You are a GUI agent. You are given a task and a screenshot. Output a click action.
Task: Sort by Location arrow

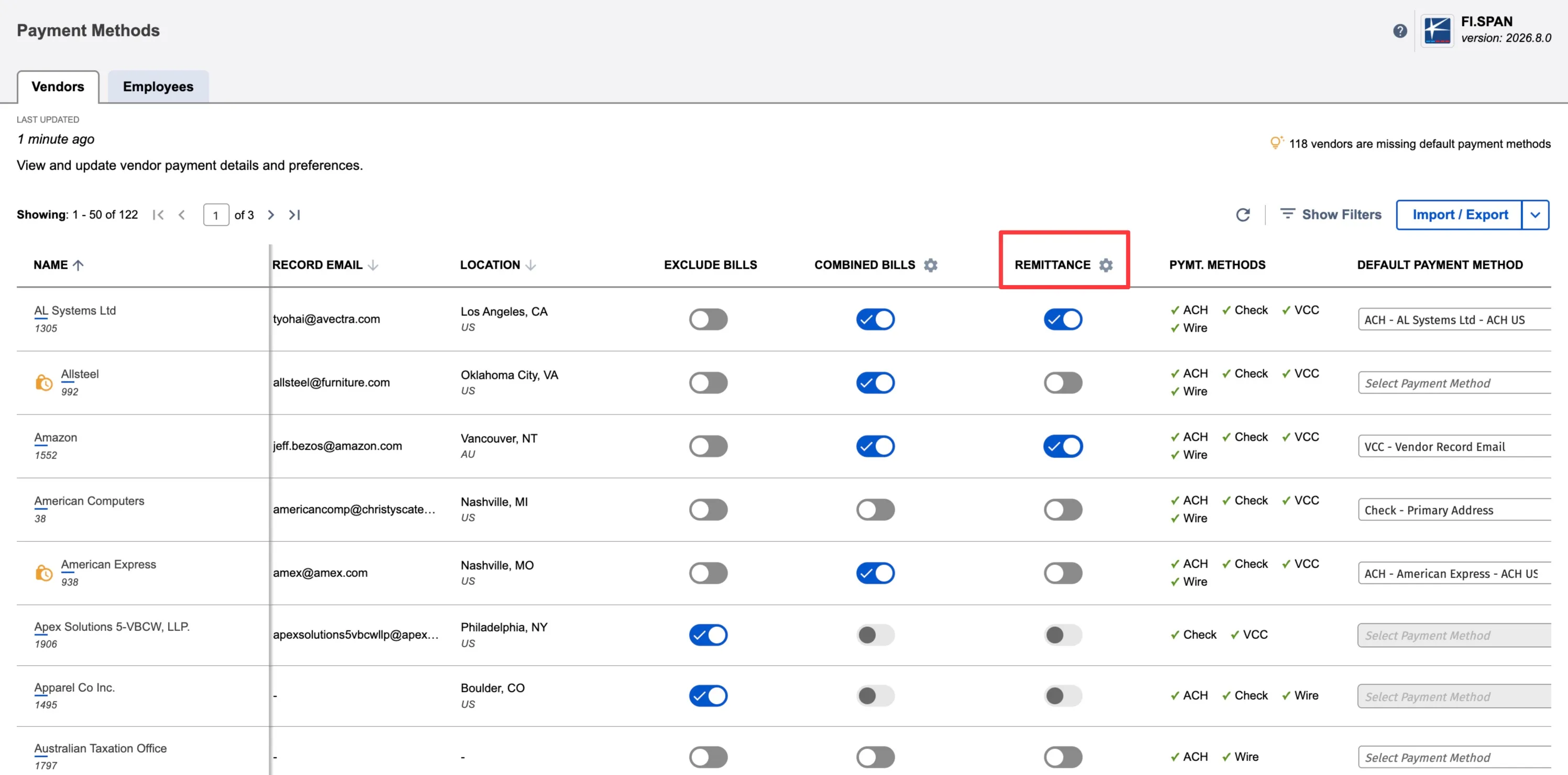[x=530, y=265]
